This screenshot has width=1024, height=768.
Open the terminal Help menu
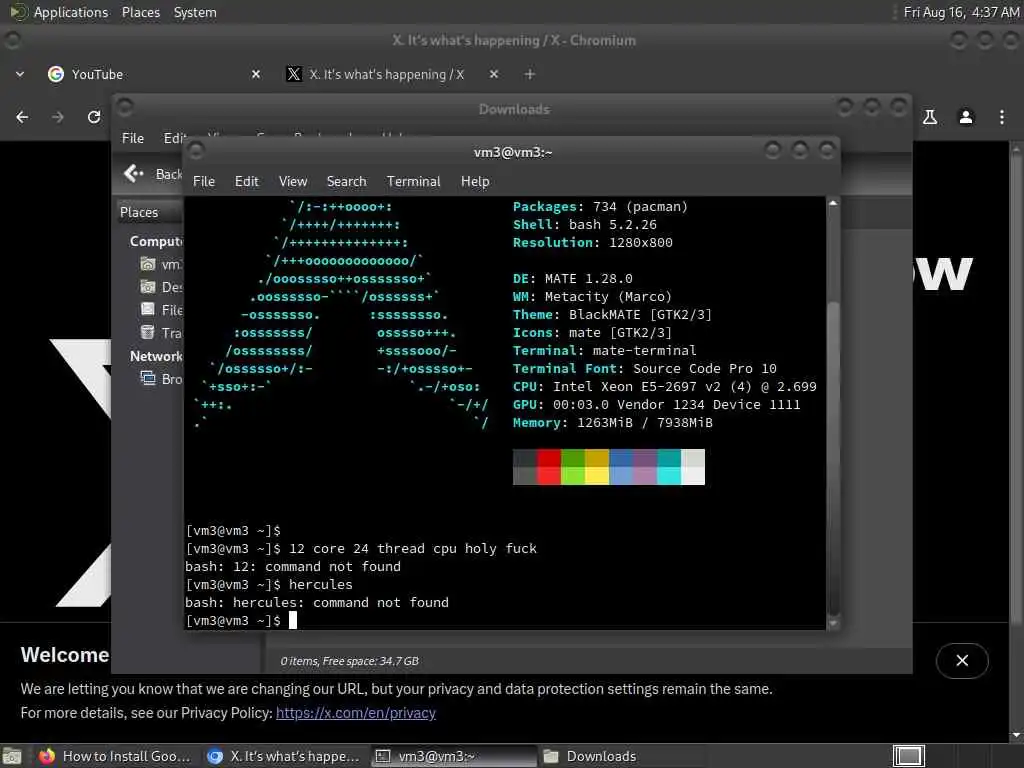point(475,182)
